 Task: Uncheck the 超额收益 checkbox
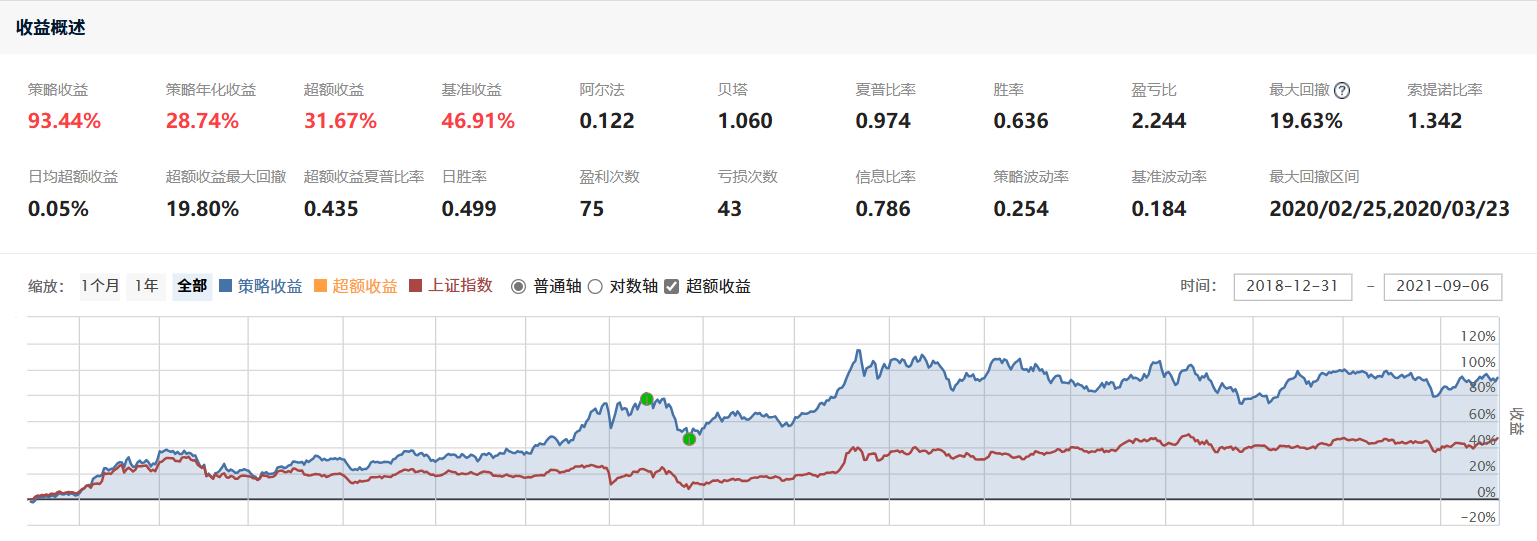672,287
